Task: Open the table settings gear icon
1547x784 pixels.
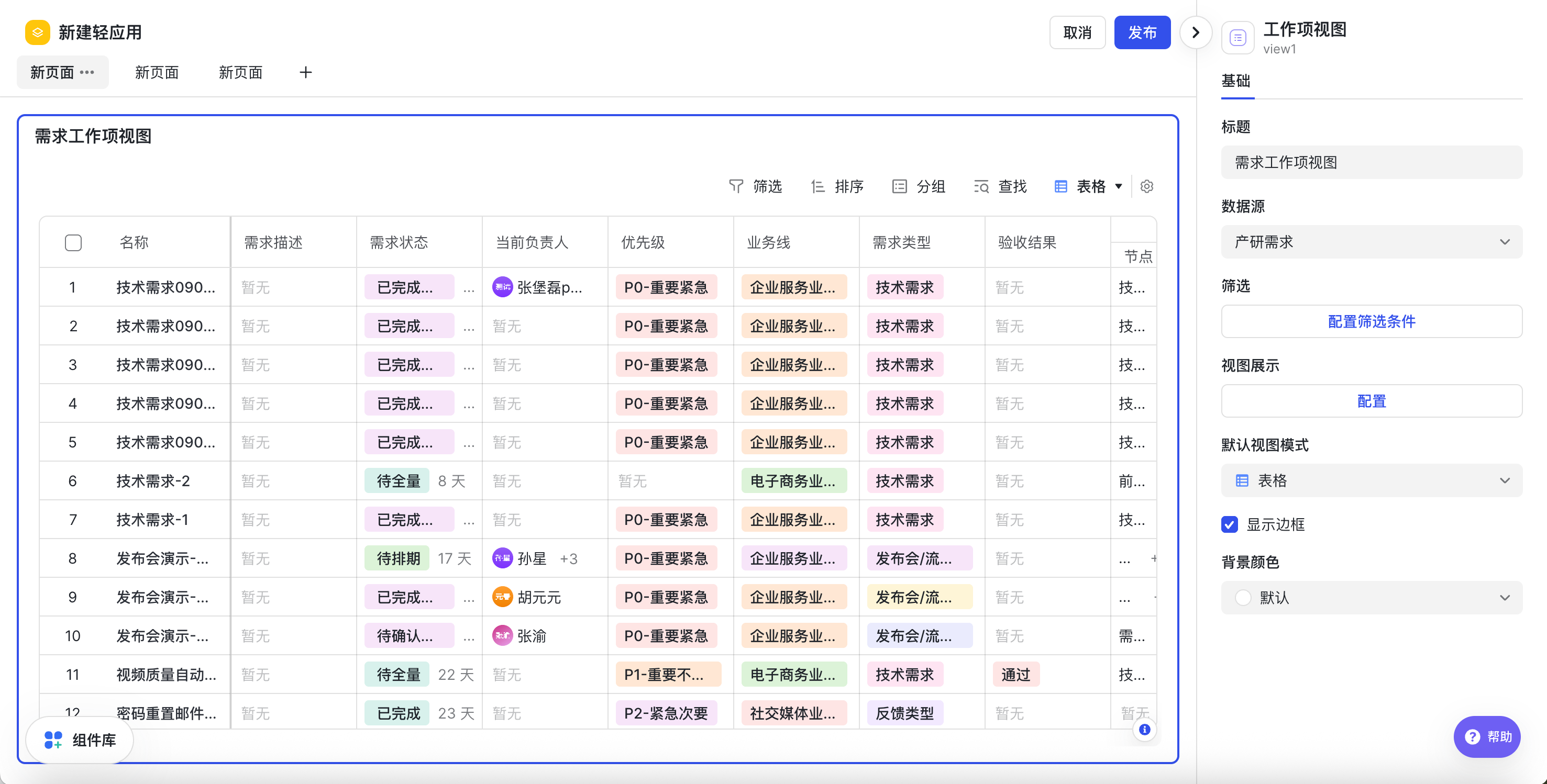Action: click(x=1146, y=187)
